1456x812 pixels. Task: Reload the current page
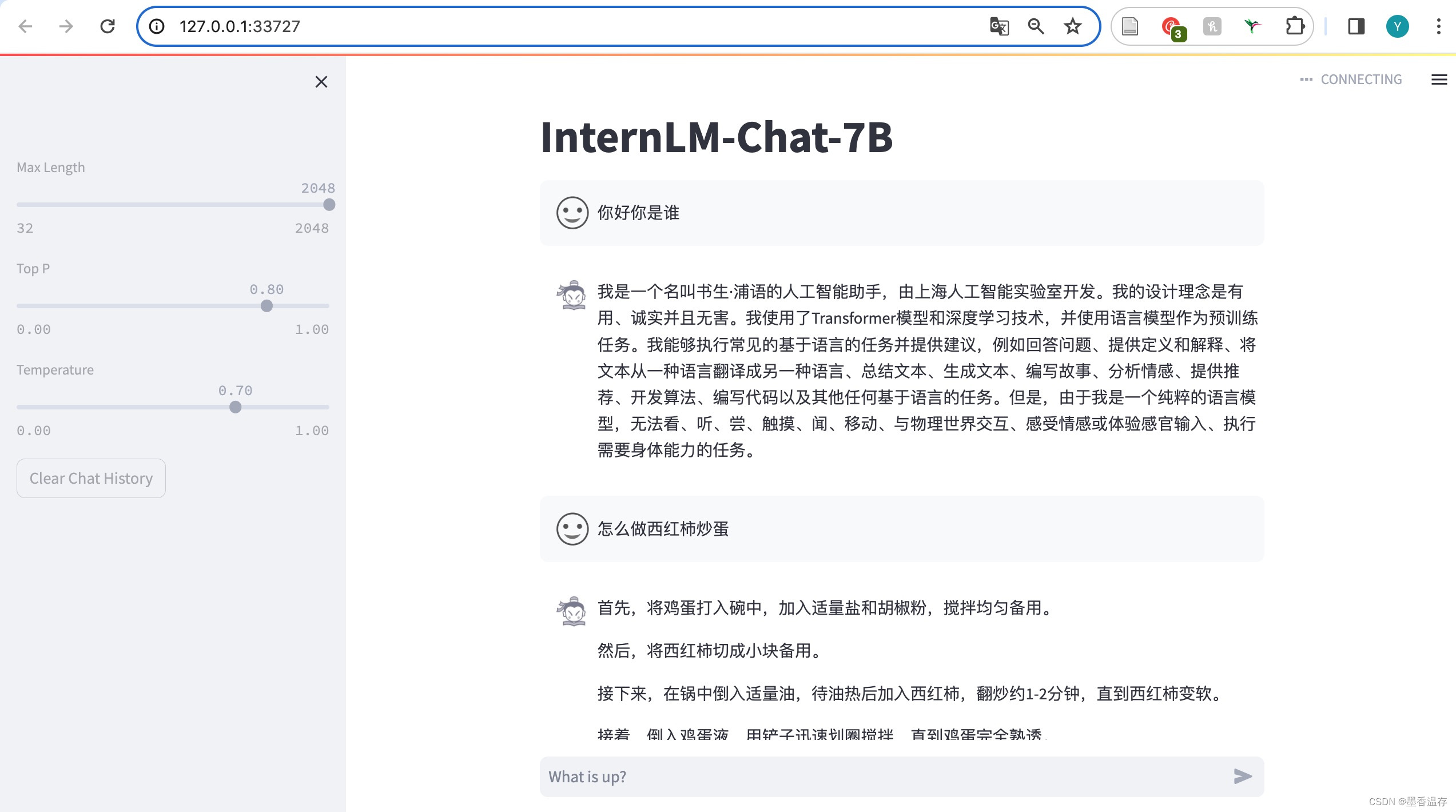[x=108, y=26]
